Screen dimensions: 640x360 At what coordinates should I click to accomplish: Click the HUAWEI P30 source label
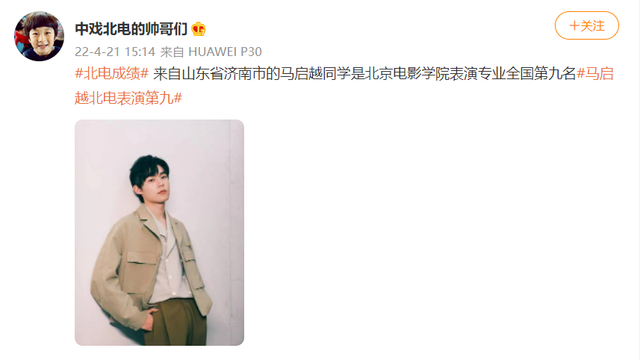(x=225, y=52)
